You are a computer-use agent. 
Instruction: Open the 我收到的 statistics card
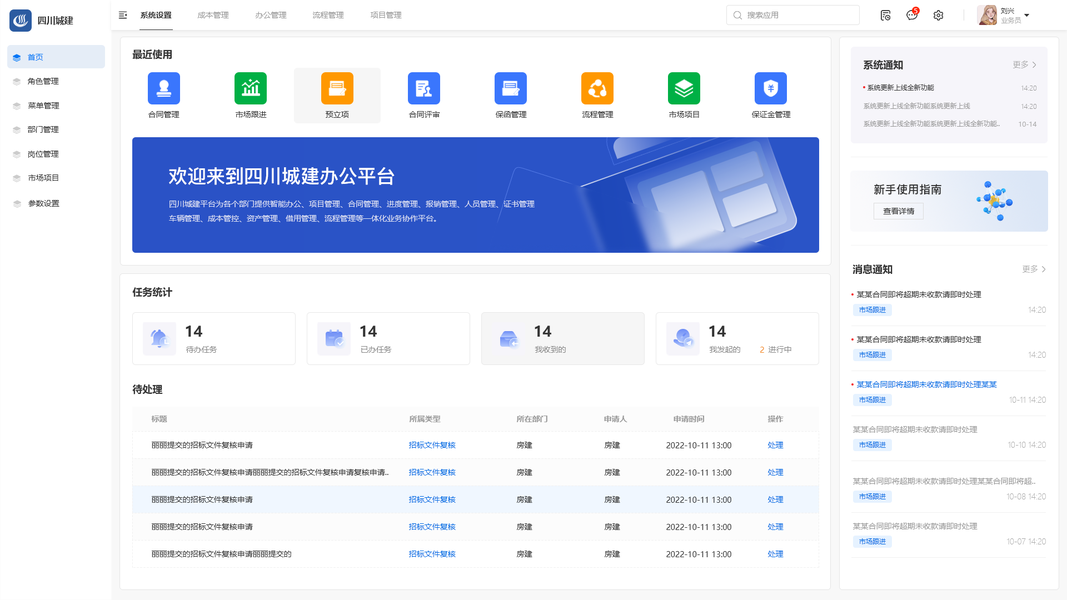[563, 339]
